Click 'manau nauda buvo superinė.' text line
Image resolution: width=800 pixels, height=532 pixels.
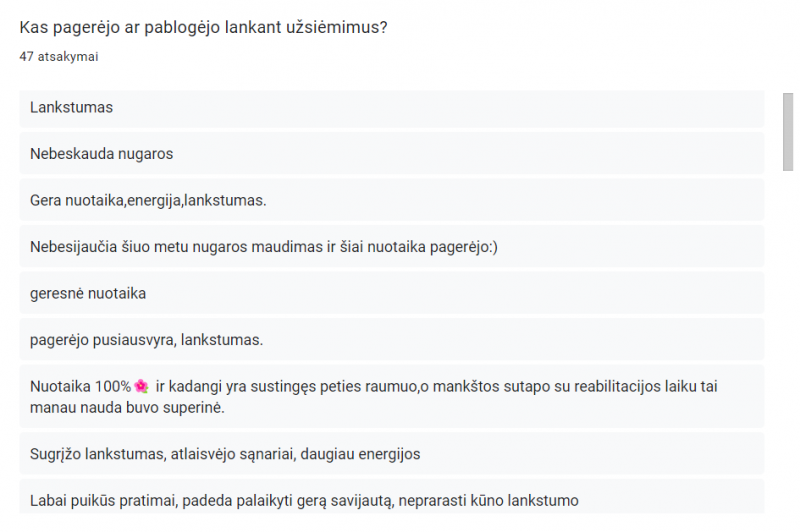point(127,408)
